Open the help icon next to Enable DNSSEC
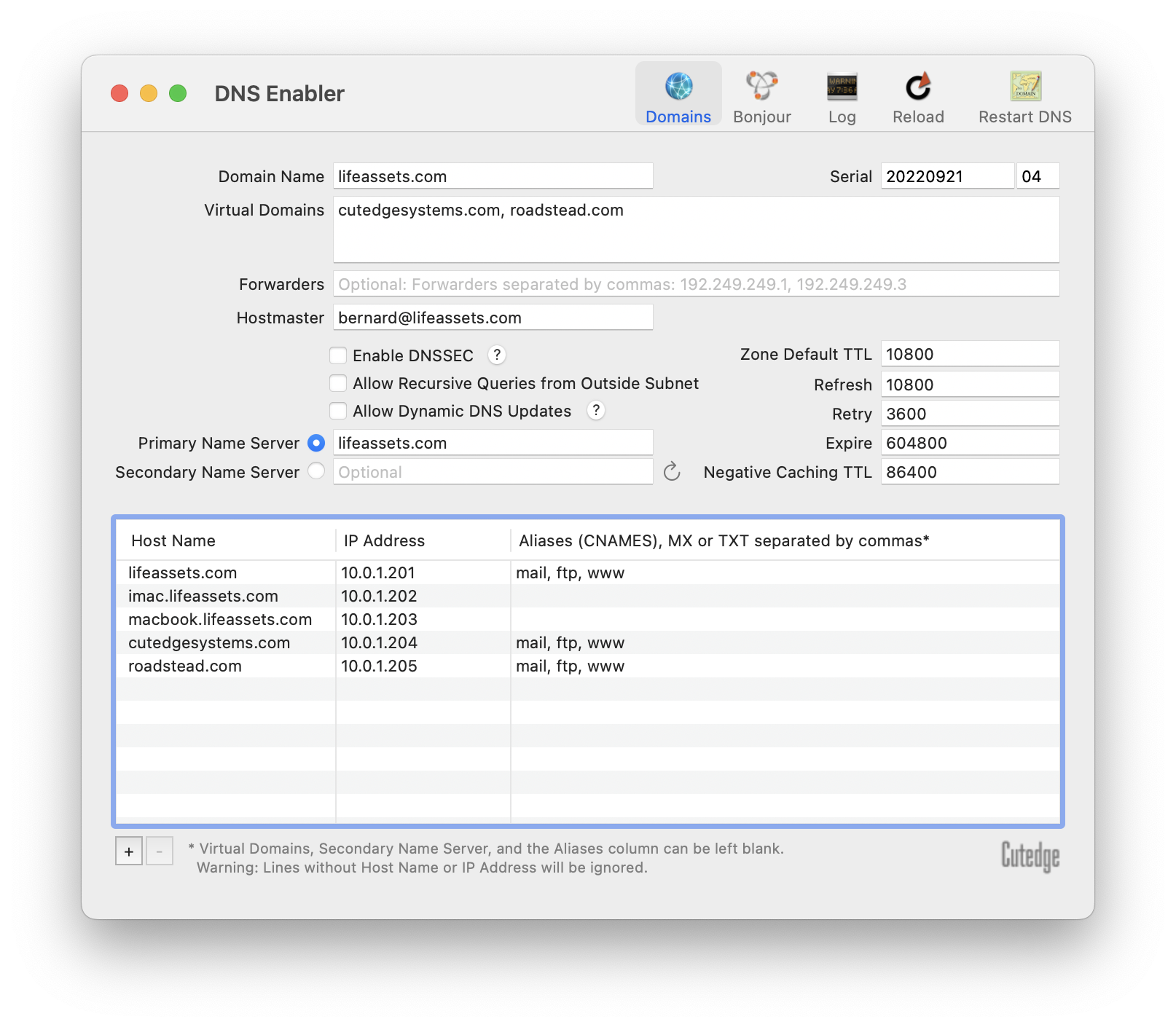This screenshot has width=1176, height=1027. click(x=497, y=355)
